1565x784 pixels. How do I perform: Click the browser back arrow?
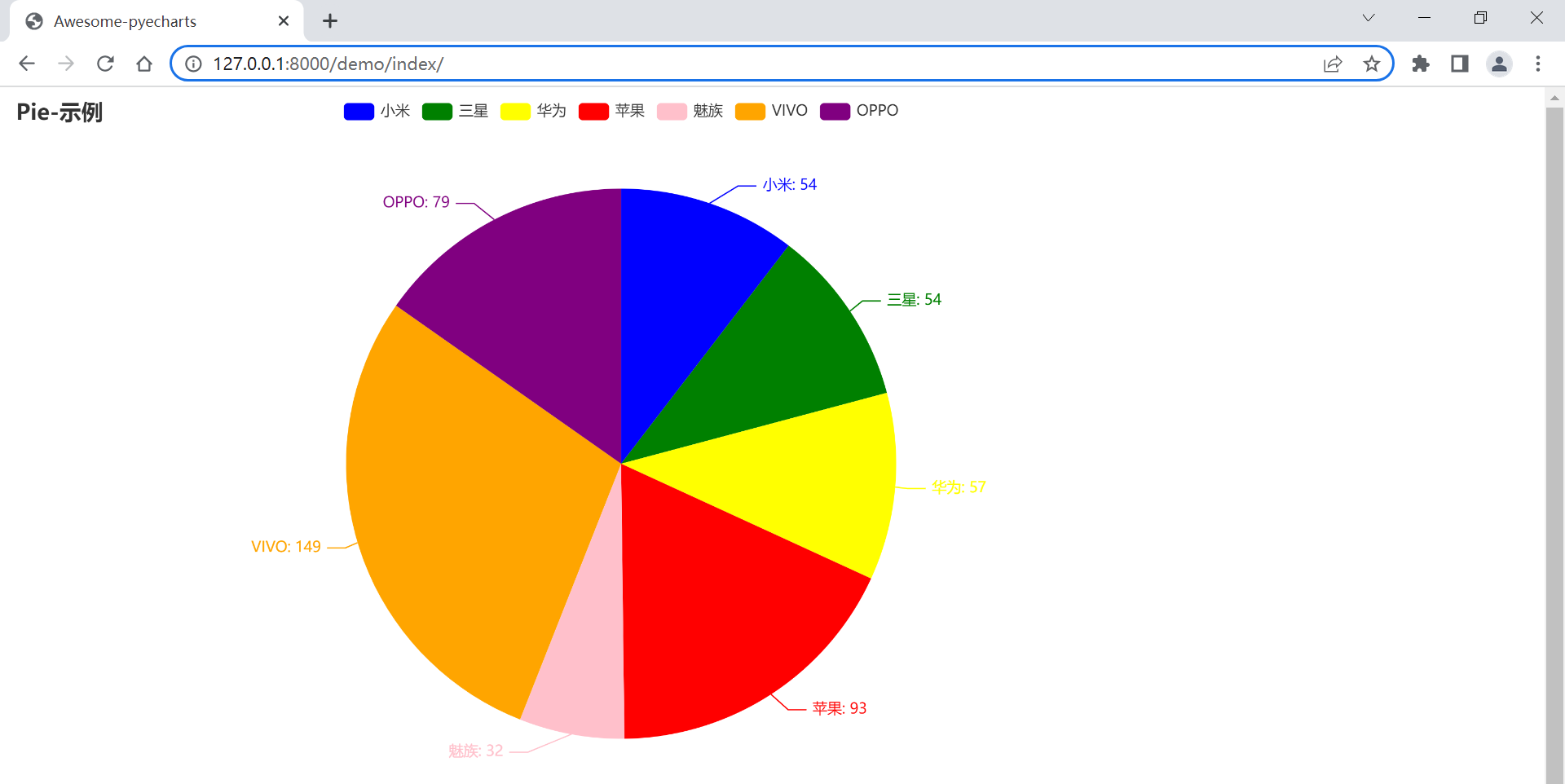click(27, 64)
